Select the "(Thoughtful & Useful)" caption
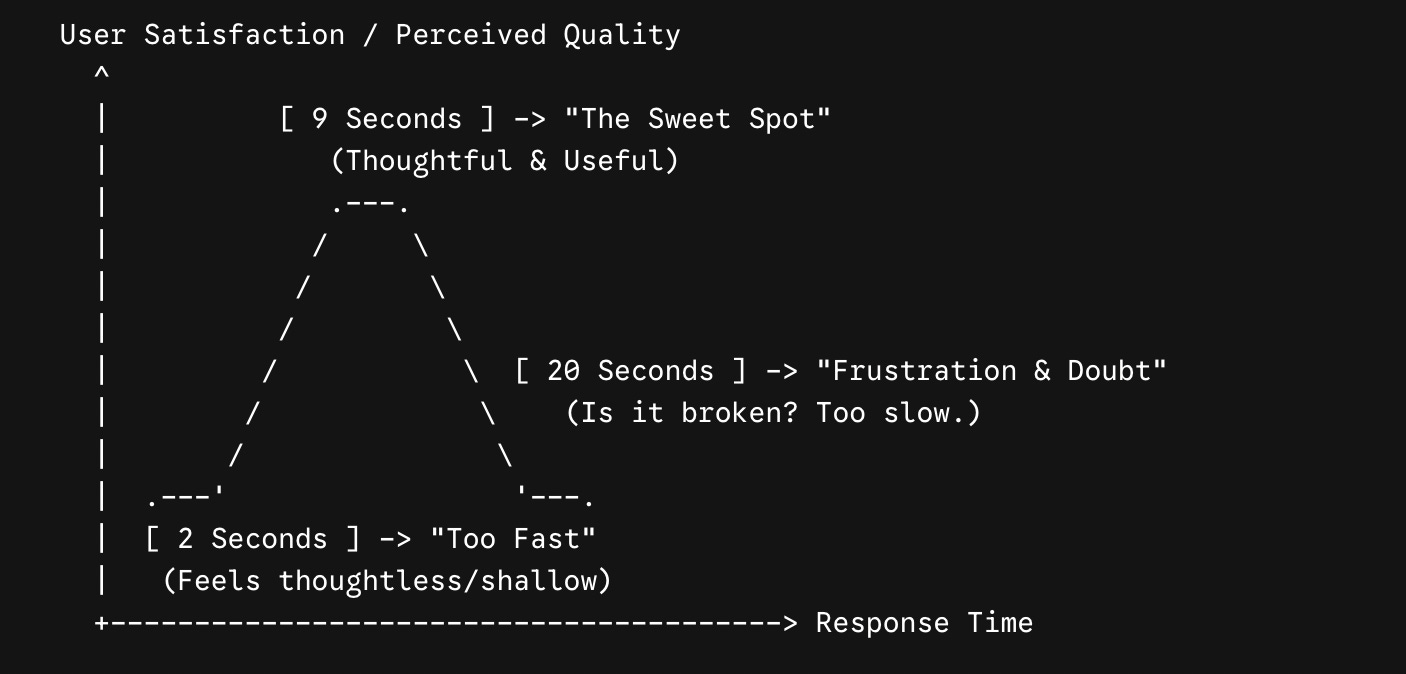This screenshot has width=1406, height=674. point(505,161)
